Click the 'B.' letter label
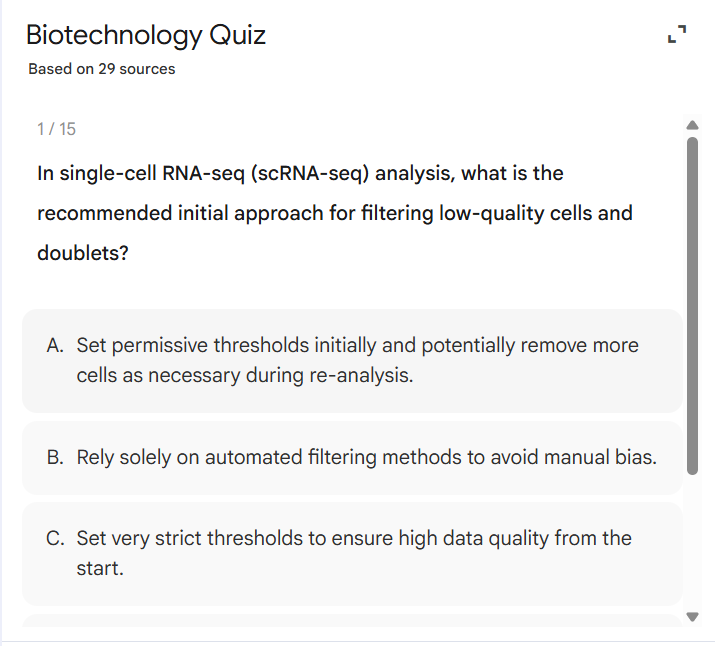This screenshot has height=646, width=715. (56, 458)
